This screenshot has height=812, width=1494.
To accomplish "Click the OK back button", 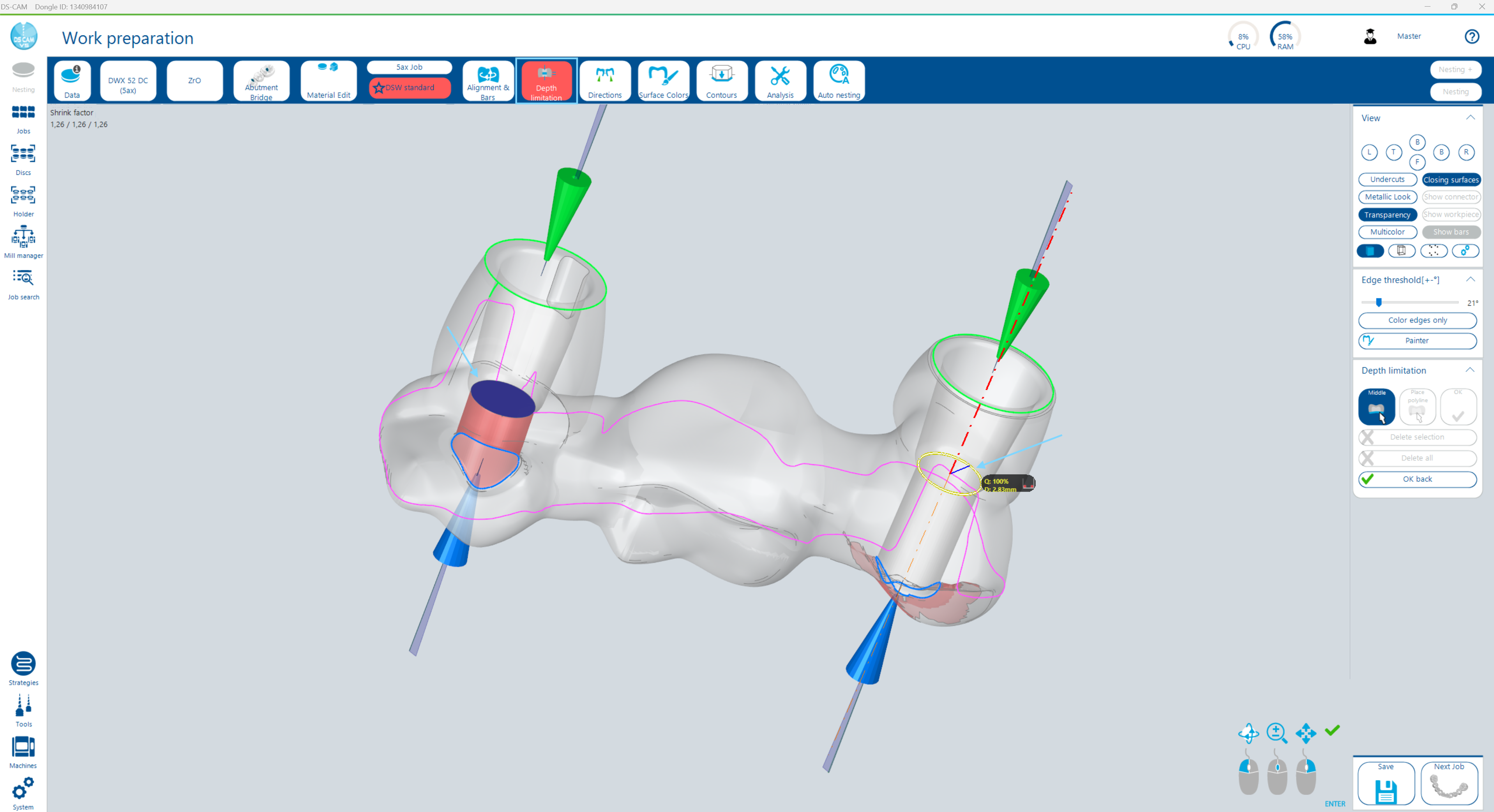I will [x=1417, y=479].
